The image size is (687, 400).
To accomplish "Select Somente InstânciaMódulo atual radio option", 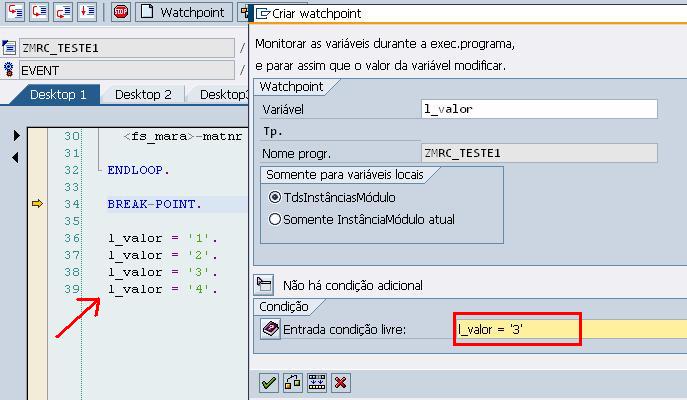I will [275, 219].
